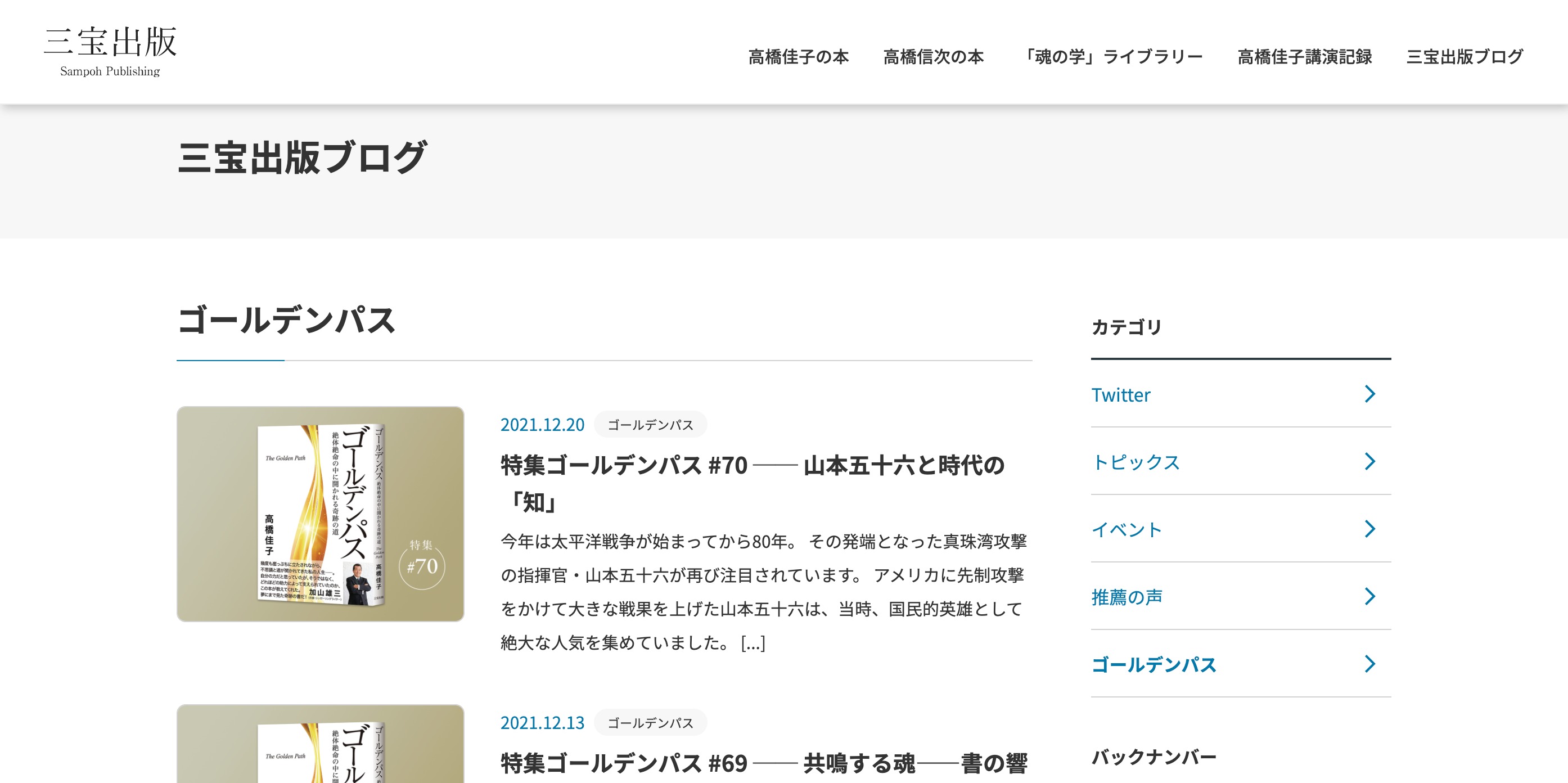Click the バックナンバー sidebar heading
Viewport: 1568px width, 783px height.
click(1154, 758)
